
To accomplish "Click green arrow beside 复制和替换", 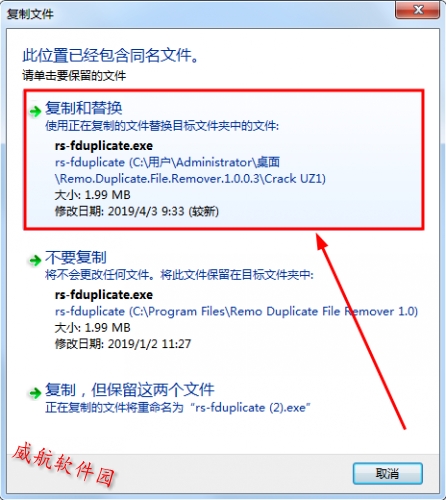I will click(35, 111).
